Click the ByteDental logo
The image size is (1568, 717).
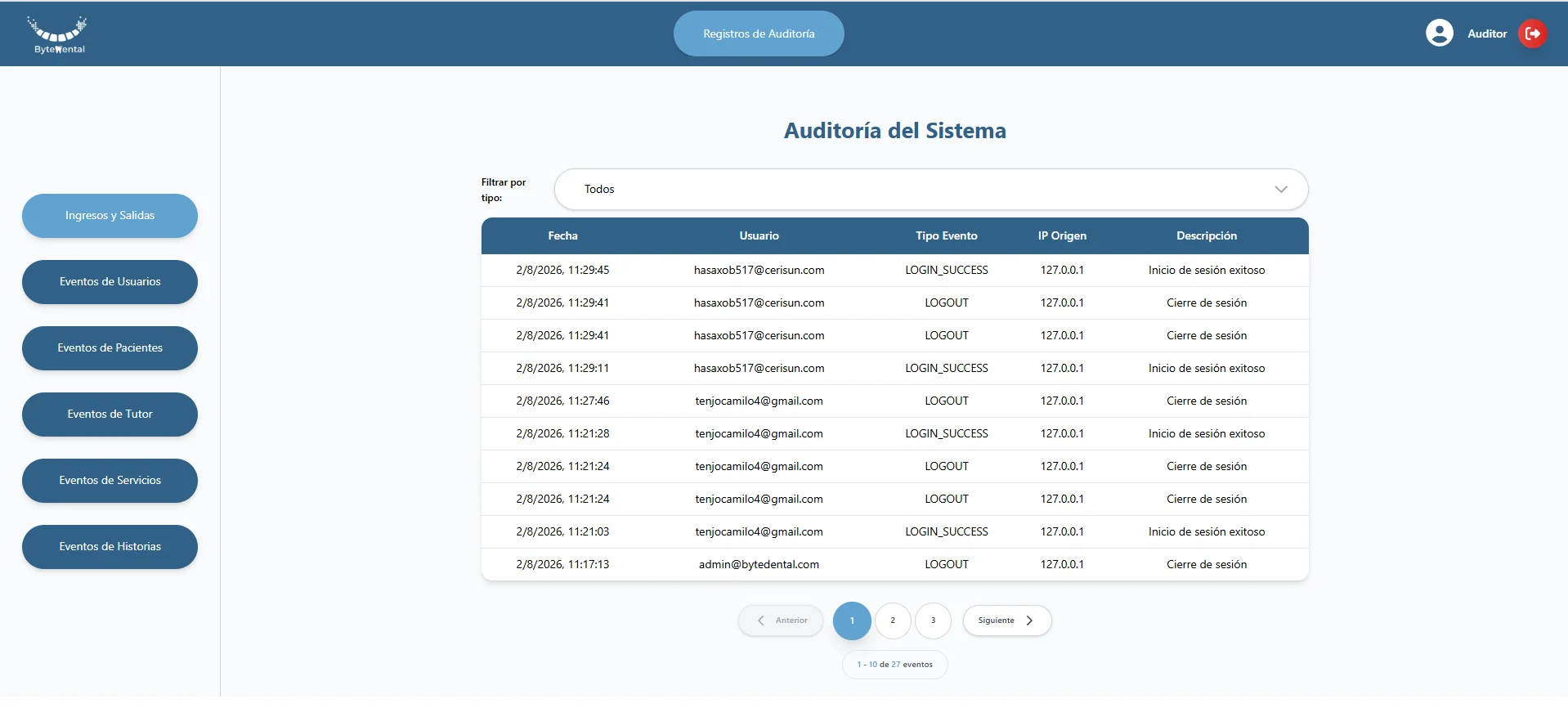[x=57, y=34]
